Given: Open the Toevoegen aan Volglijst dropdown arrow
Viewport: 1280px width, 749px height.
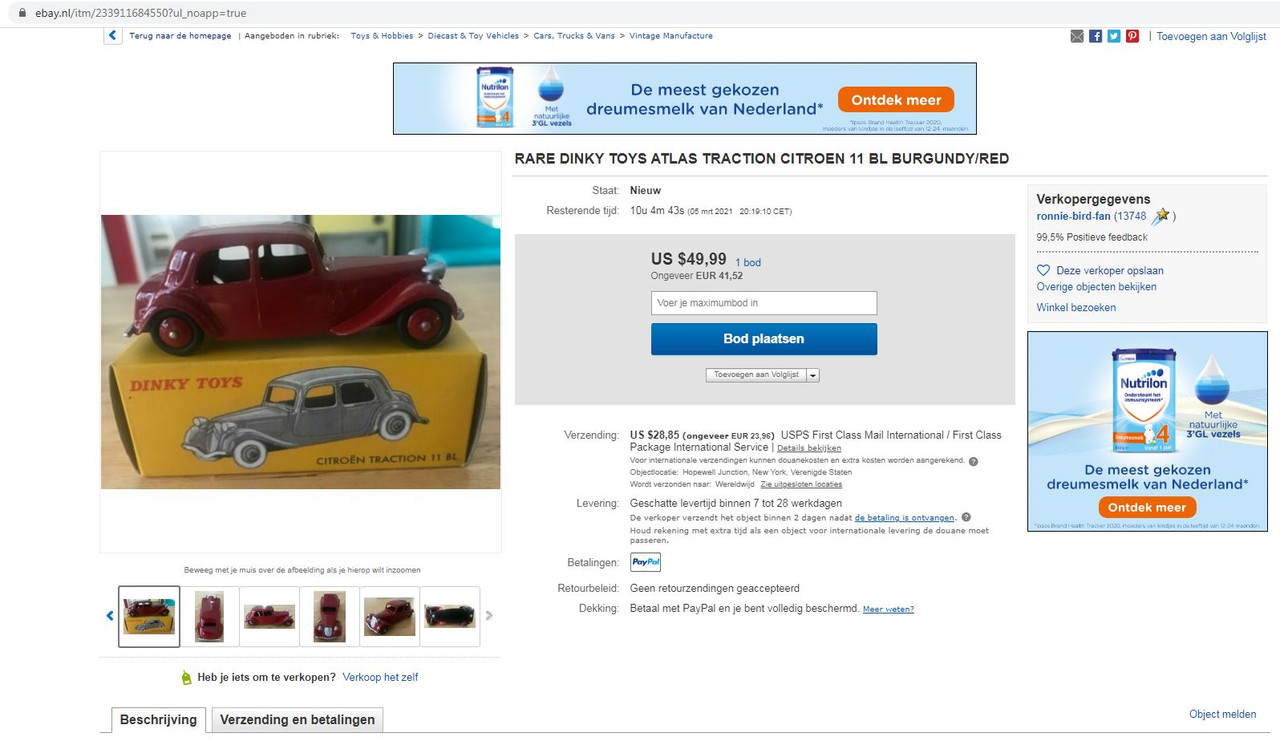Looking at the screenshot, I should [x=813, y=375].
